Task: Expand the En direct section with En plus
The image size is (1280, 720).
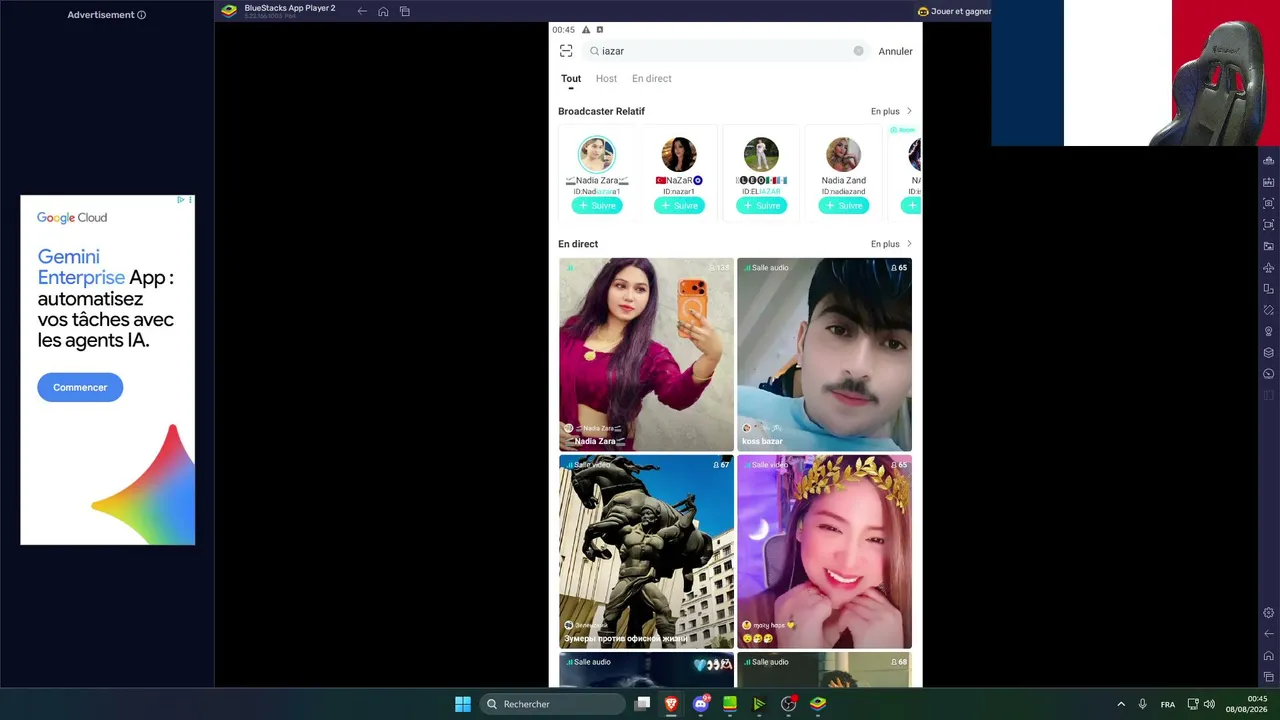Action: point(891,244)
